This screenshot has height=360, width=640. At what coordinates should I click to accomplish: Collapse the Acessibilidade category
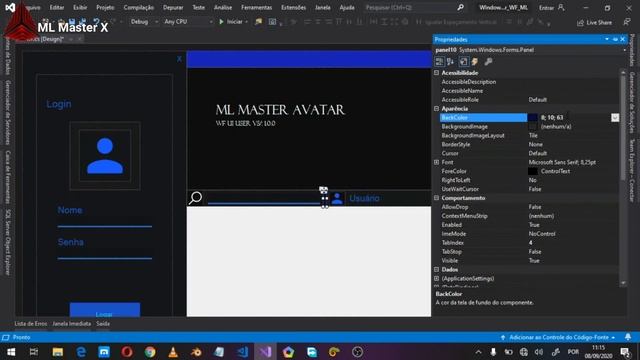436,73
